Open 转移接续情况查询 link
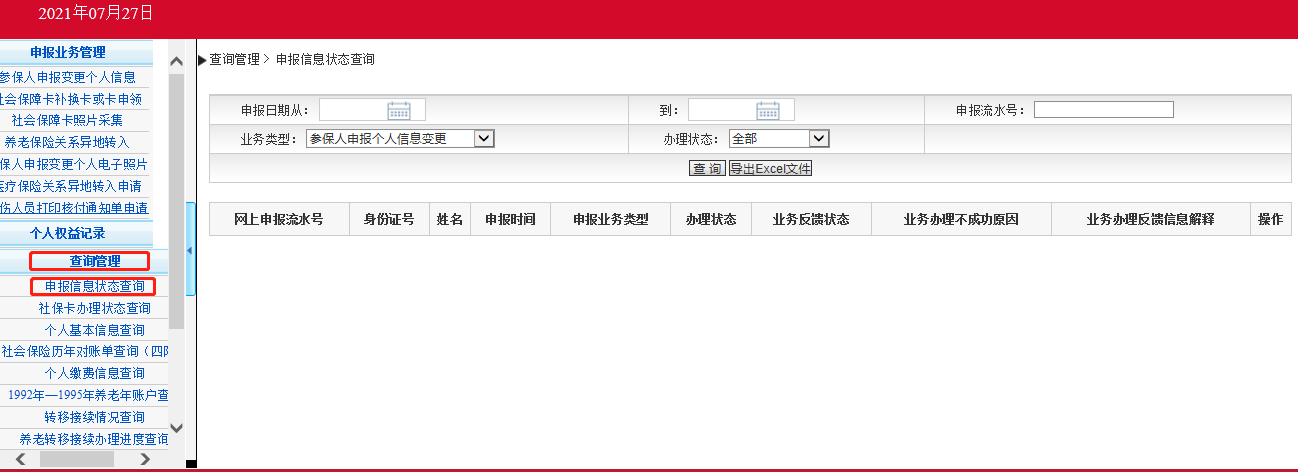 tap(95, 417)
